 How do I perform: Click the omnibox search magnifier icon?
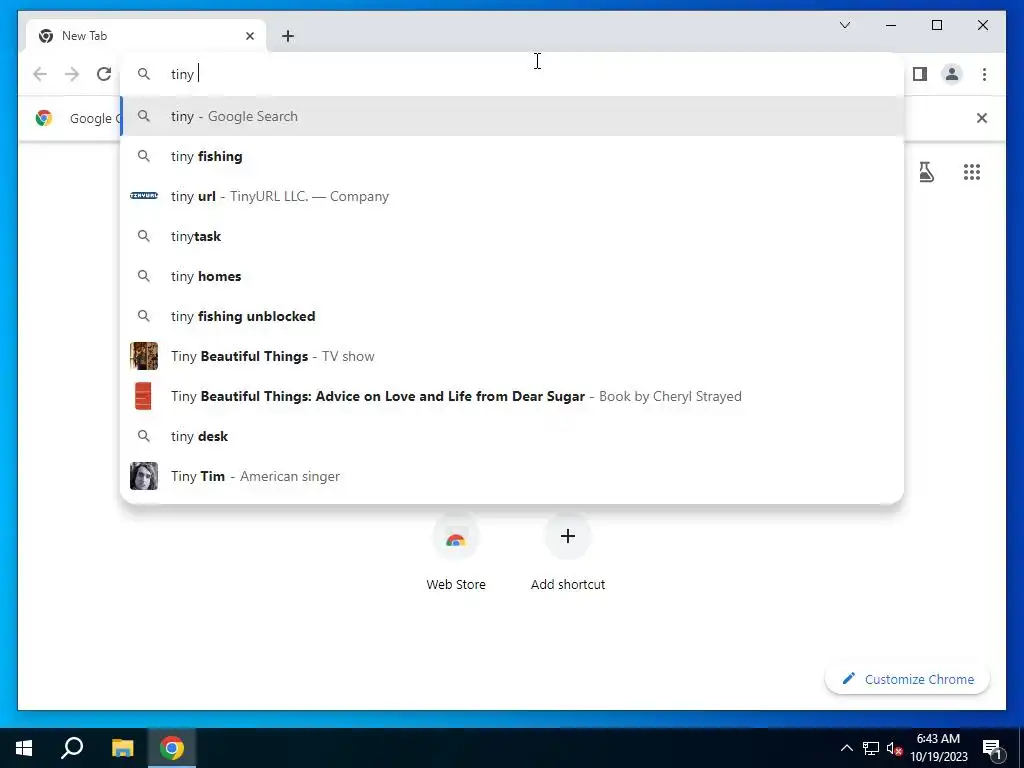point(144,74)
